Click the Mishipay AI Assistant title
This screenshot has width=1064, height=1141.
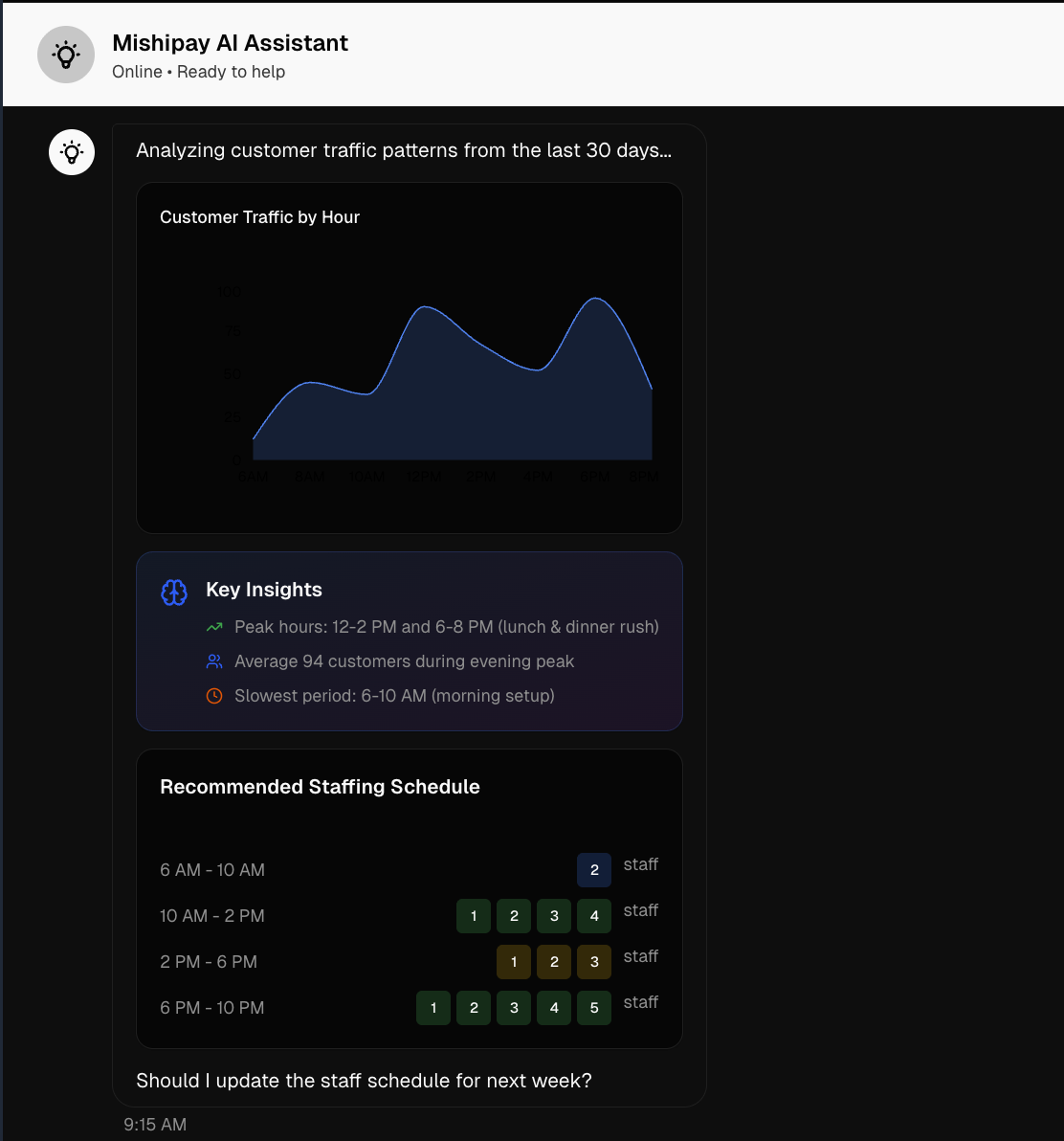pos(230,43)
